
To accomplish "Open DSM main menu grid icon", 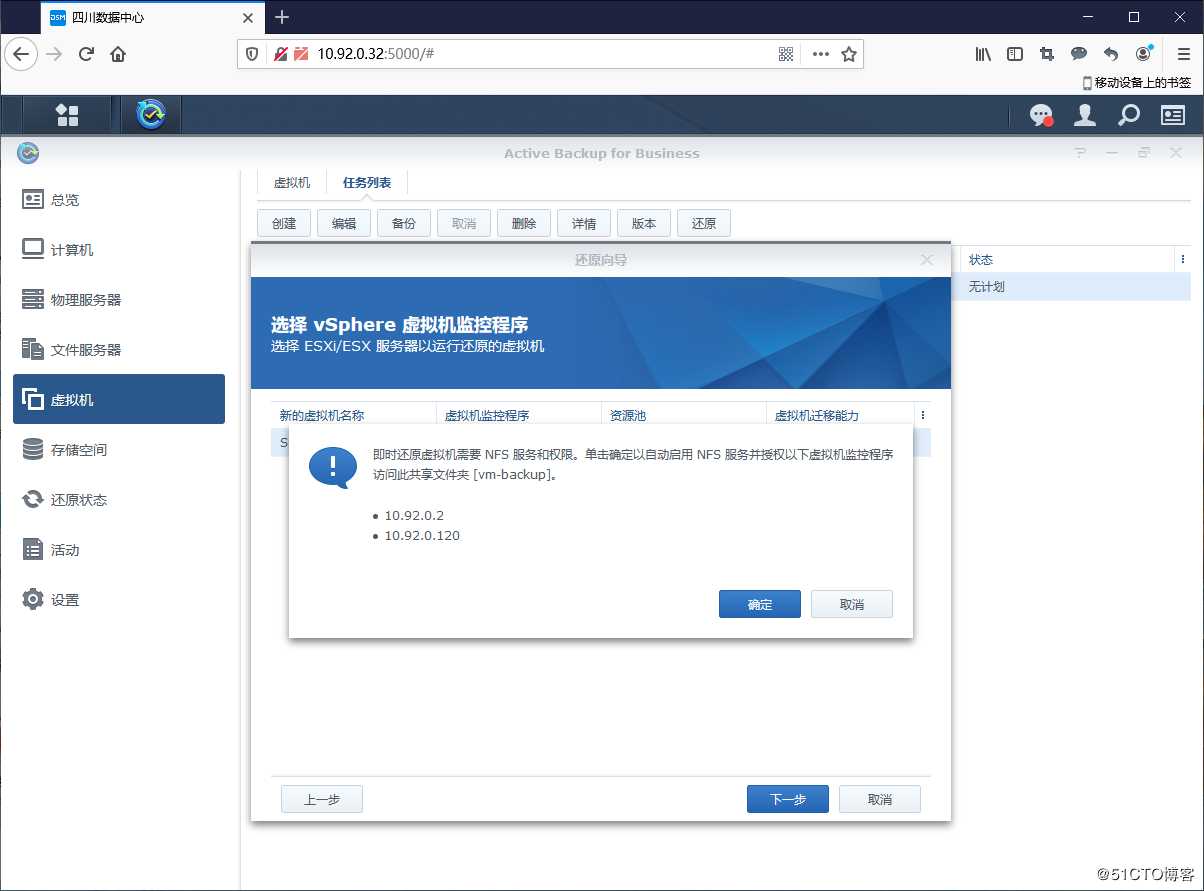I will tap(67, 115).
